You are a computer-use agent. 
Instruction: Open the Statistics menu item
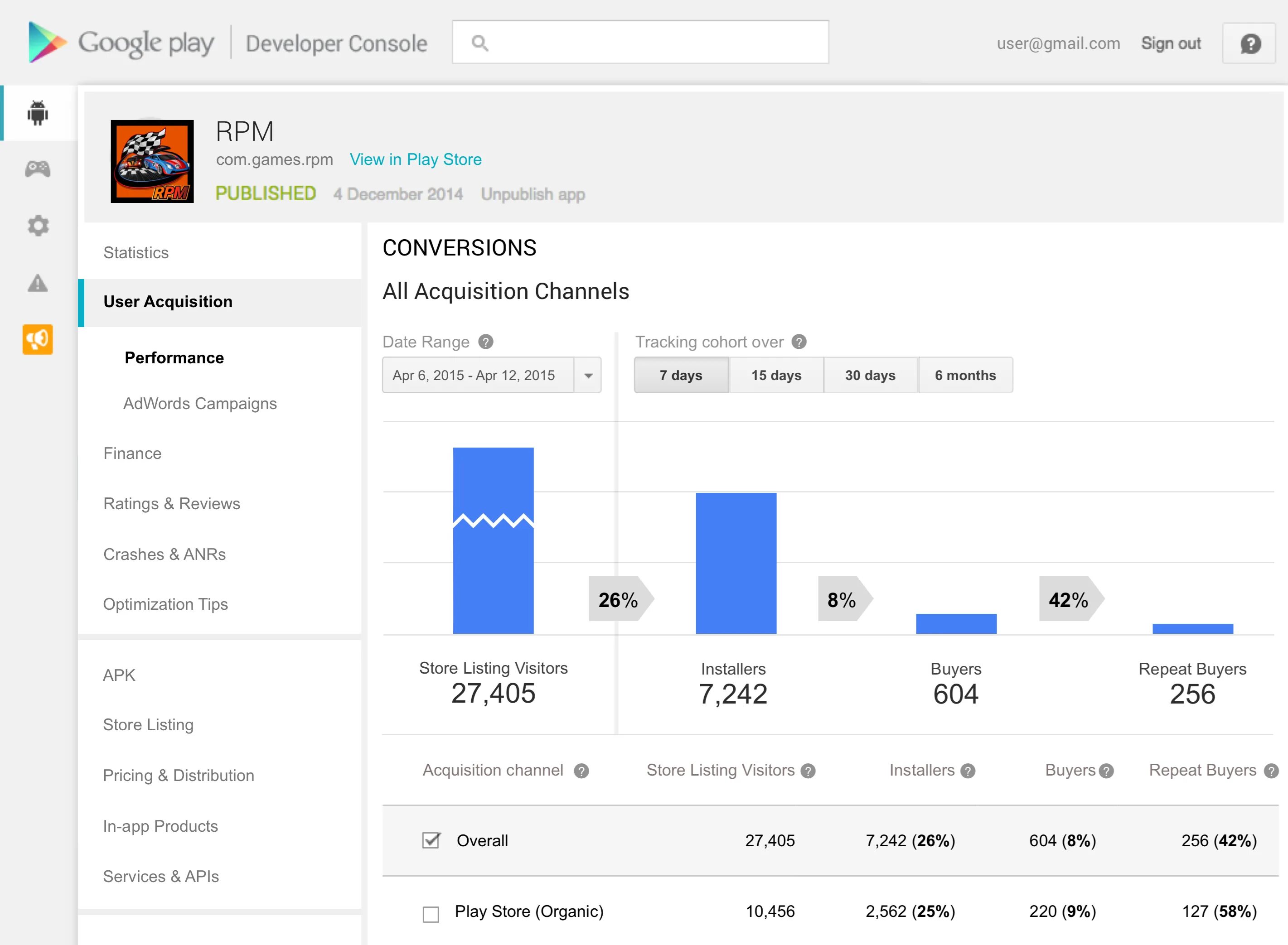136,253
